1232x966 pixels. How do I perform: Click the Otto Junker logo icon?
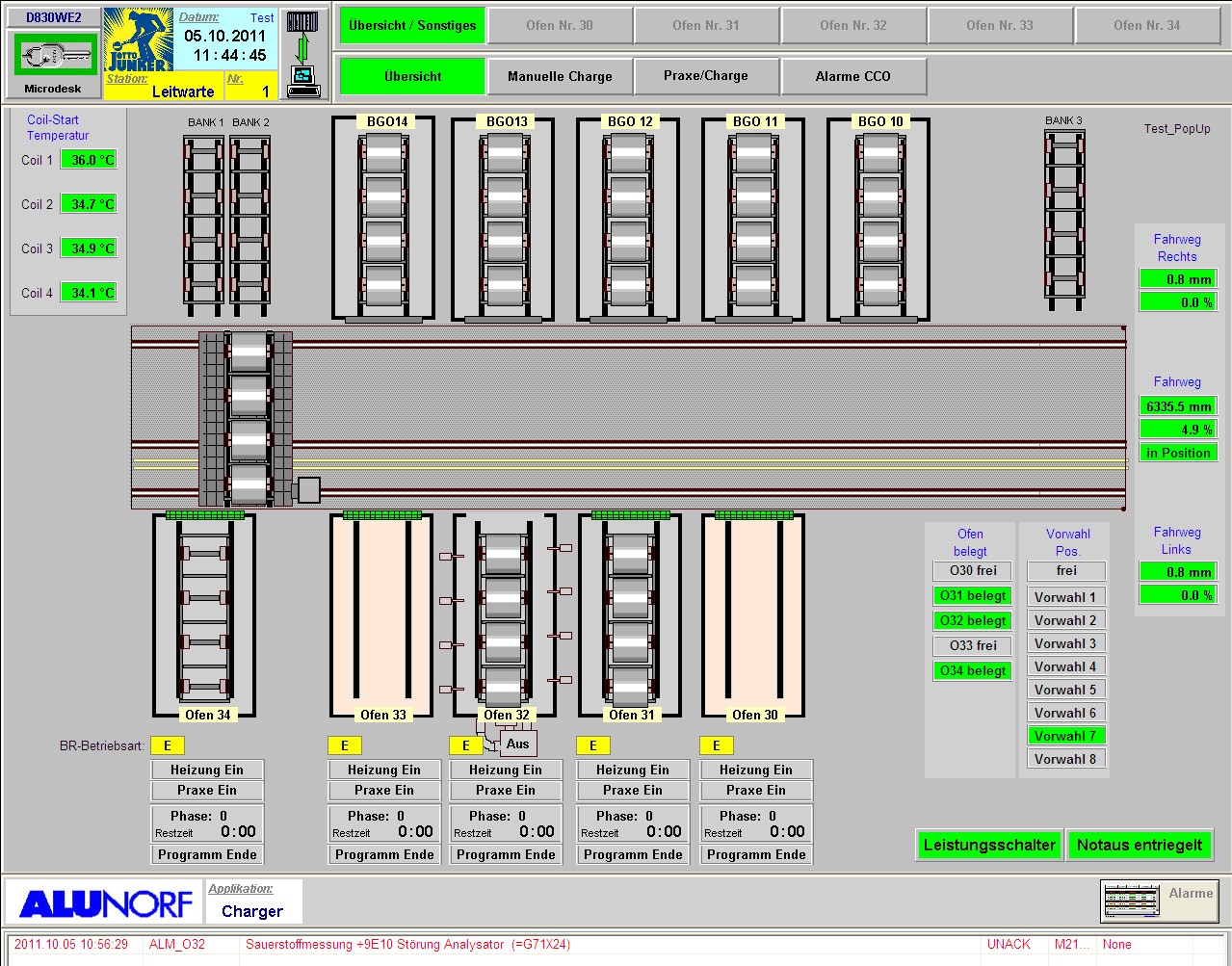tap(138, 40)
